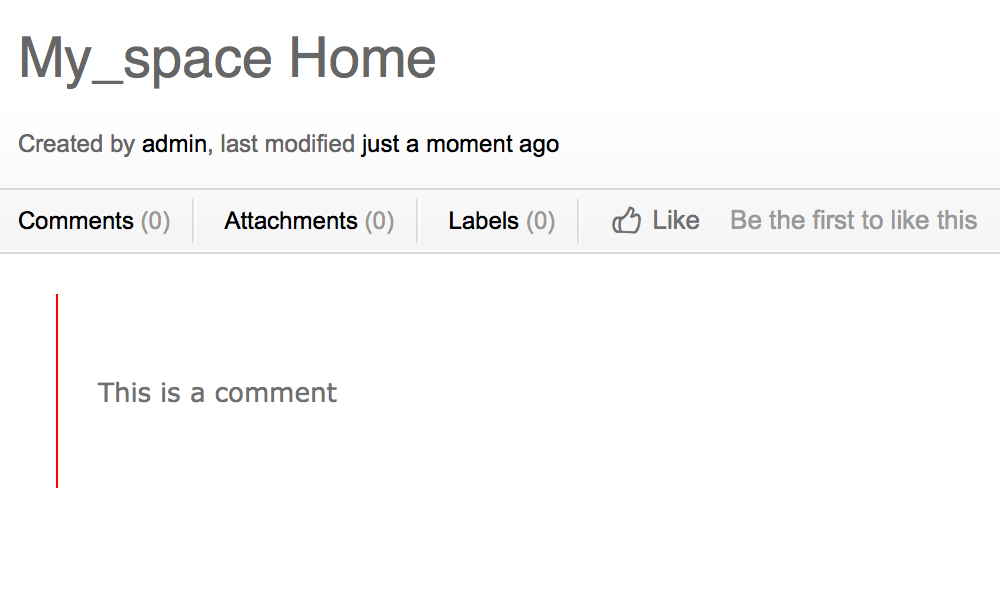Click the 'Created by' text
Screen dimensions: 1000x600
coord(76,144)
